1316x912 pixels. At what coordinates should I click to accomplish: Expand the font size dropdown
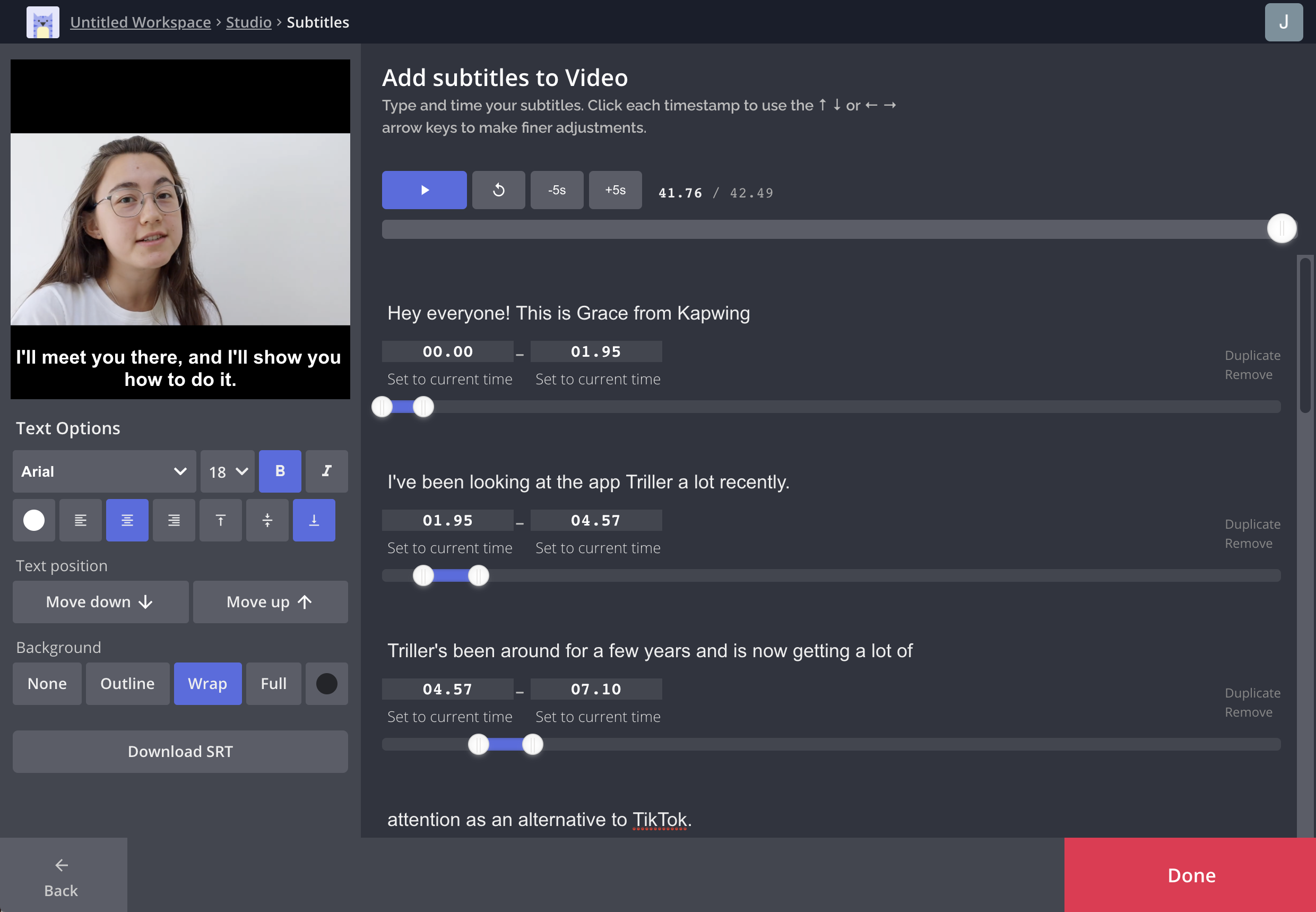click(227, 471)
